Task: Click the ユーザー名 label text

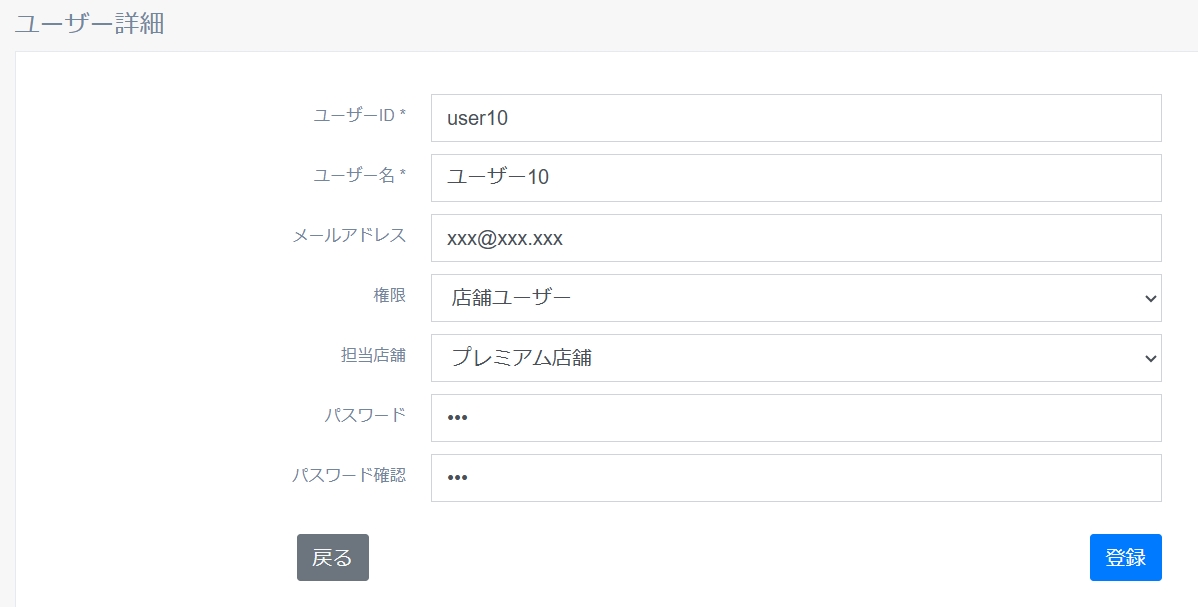Action: pos(354,175)
